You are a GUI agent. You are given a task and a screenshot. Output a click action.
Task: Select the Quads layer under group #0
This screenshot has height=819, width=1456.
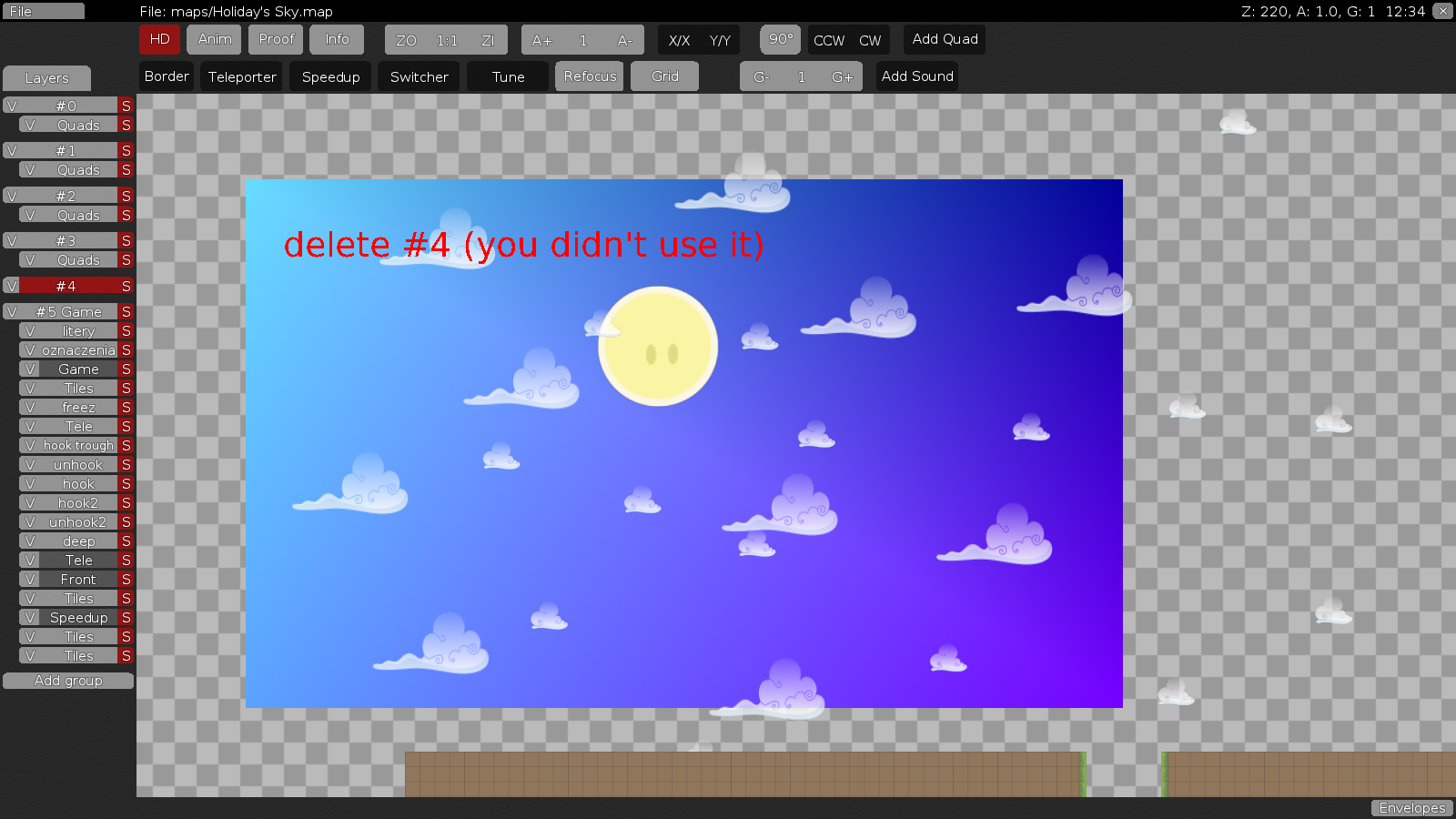(77, 125)
